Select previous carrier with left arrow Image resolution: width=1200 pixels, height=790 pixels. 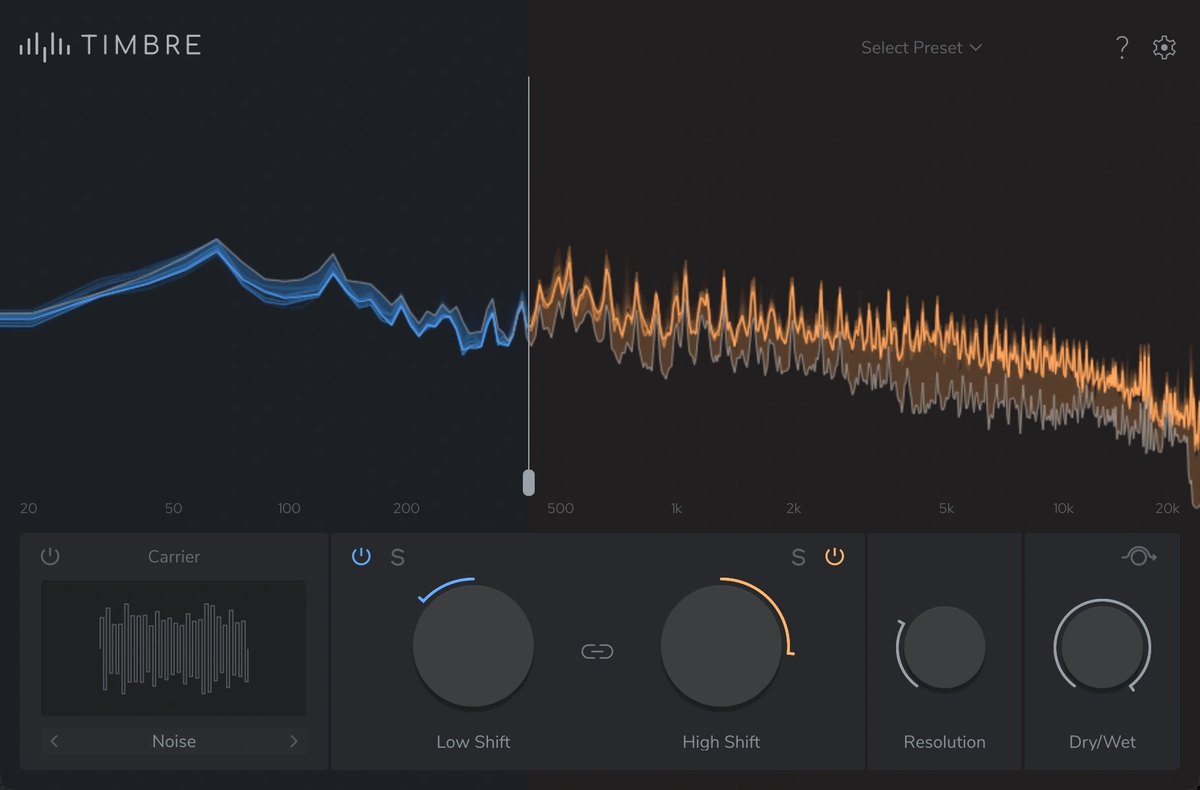pyautogui.click(x=54, y=741)
